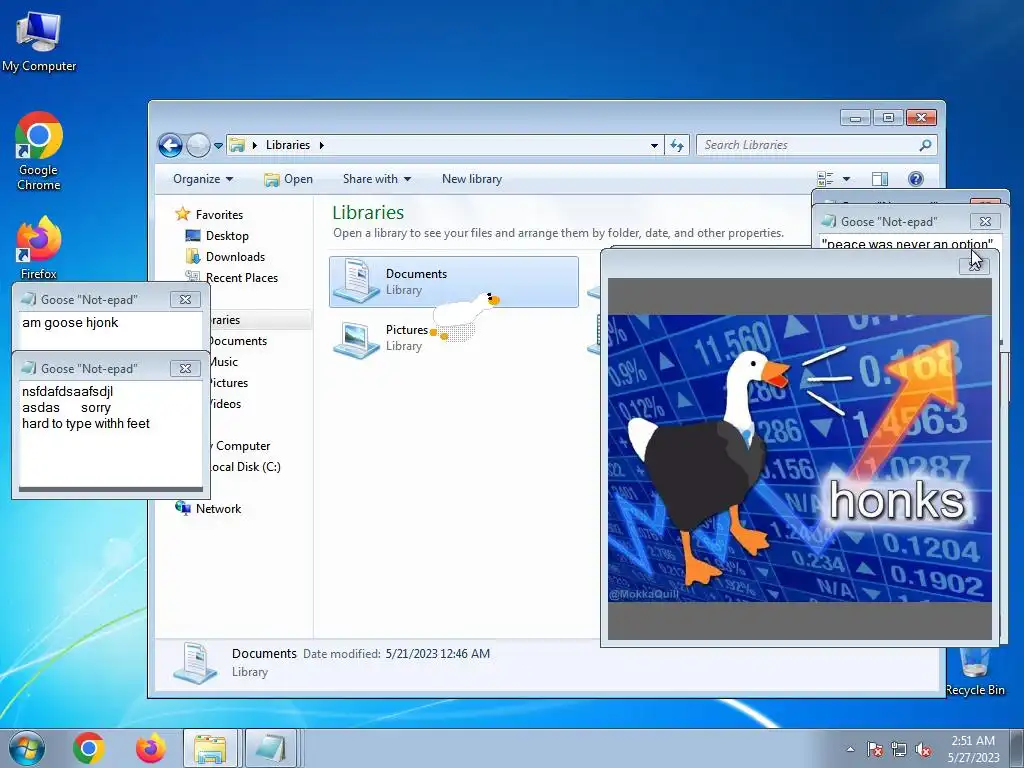
Task: Select Documents in navigation tree
Action: (238, 341)
